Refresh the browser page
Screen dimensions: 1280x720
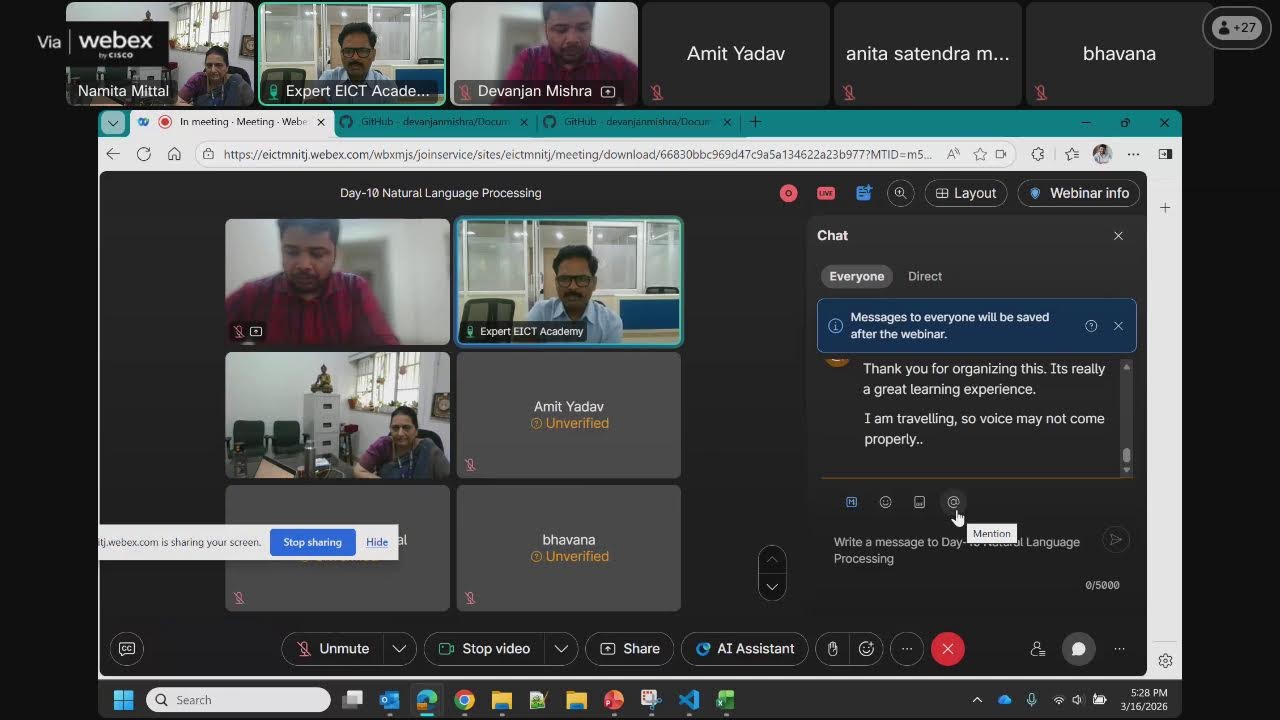click(x=144, y=154)
